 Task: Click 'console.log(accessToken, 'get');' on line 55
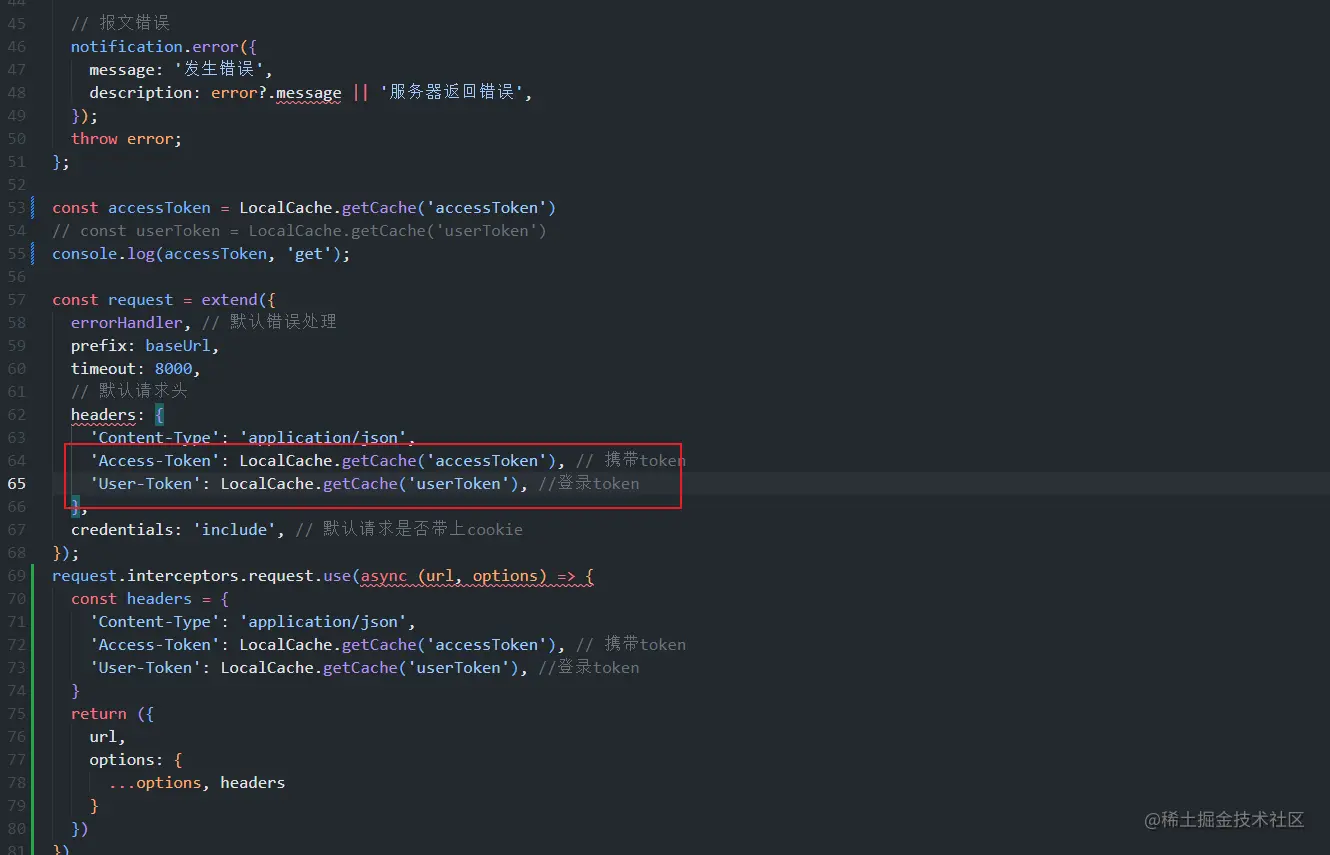[x=201, y=253]
